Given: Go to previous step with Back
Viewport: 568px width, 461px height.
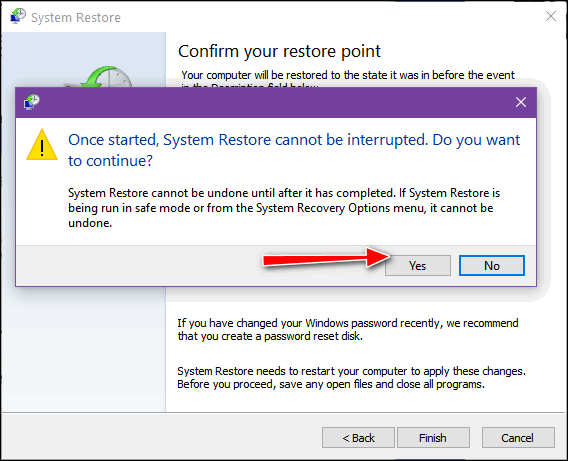Looking at the screenshot, I should (358, 438).
